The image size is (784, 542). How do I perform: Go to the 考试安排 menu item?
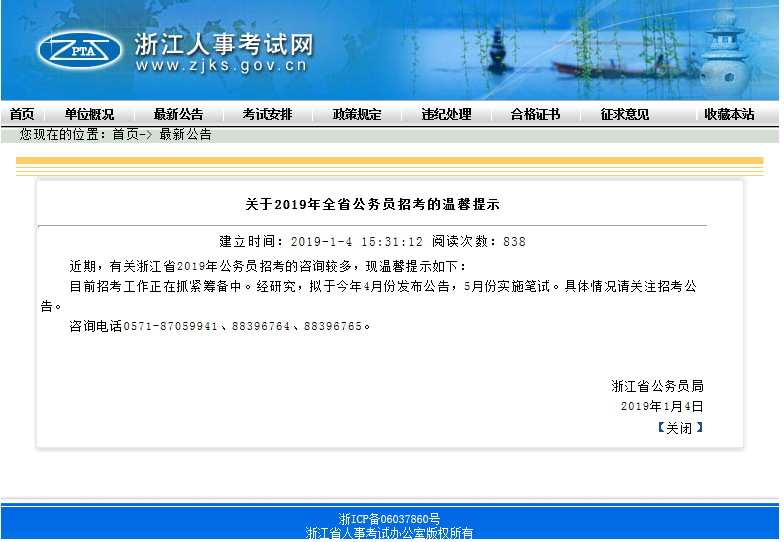pyautogui.click(x=267, y=114)
